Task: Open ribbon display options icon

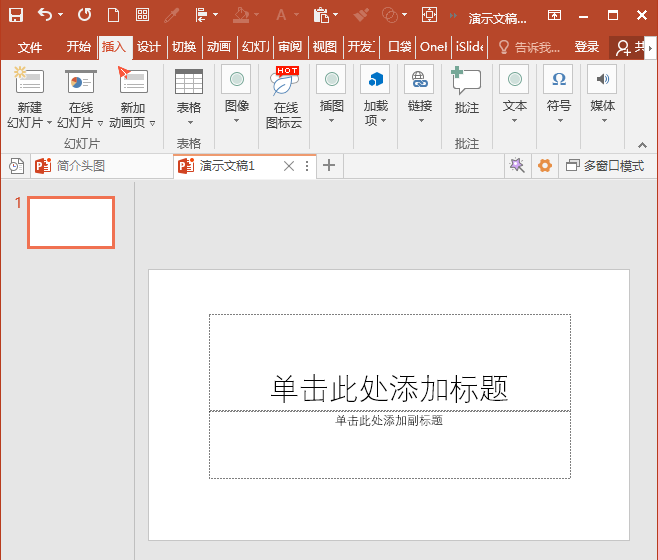Action: coord(554,16)
